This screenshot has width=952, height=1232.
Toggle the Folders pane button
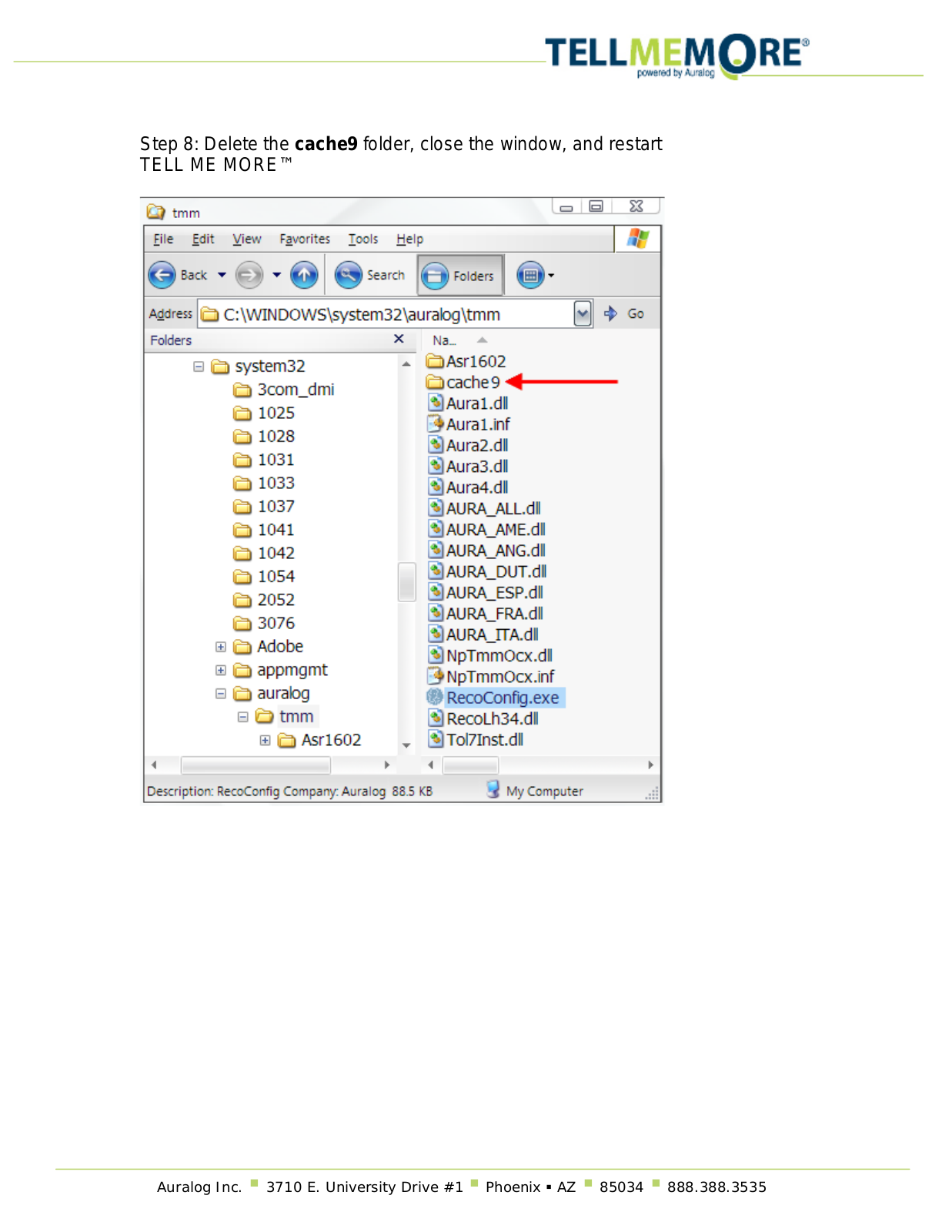point(460,275)
